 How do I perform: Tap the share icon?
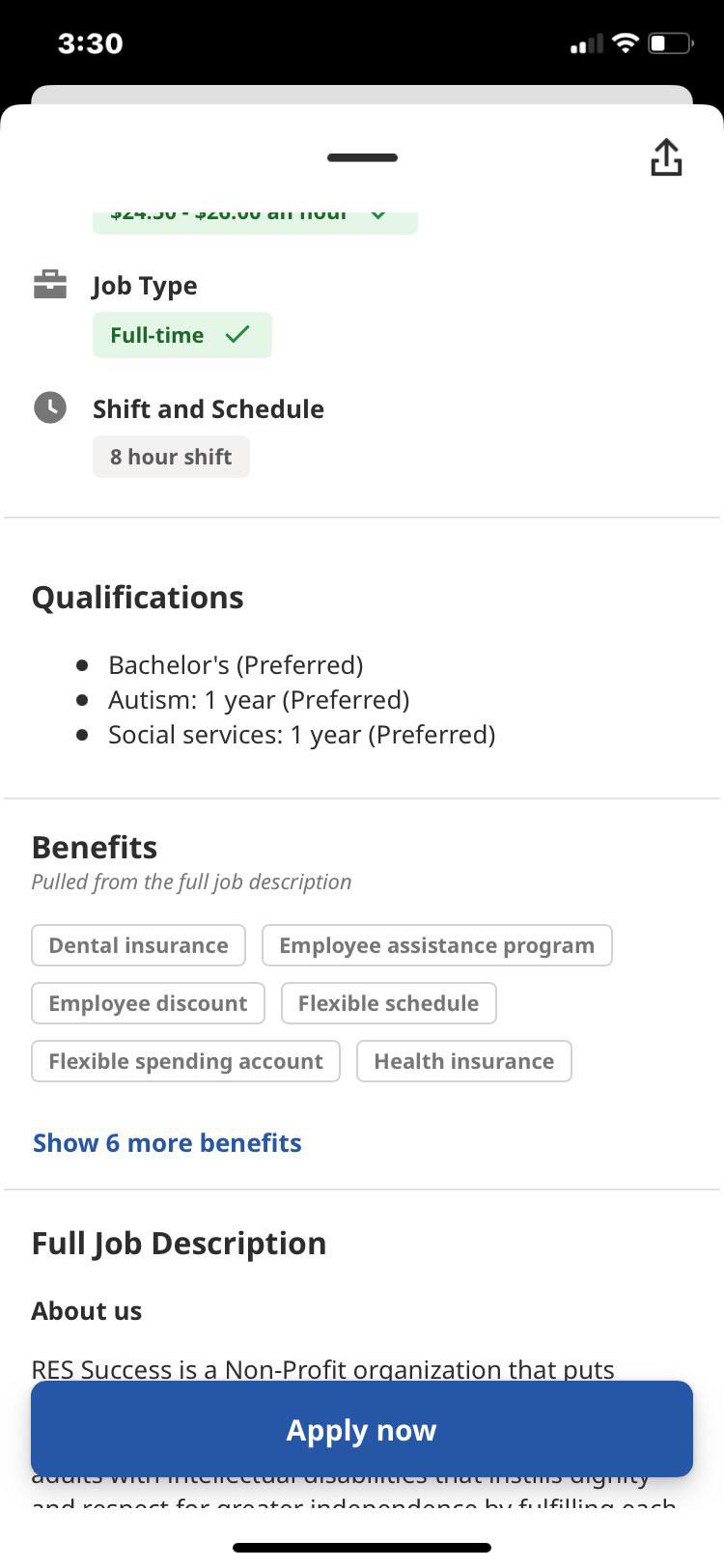pos(666,158)
